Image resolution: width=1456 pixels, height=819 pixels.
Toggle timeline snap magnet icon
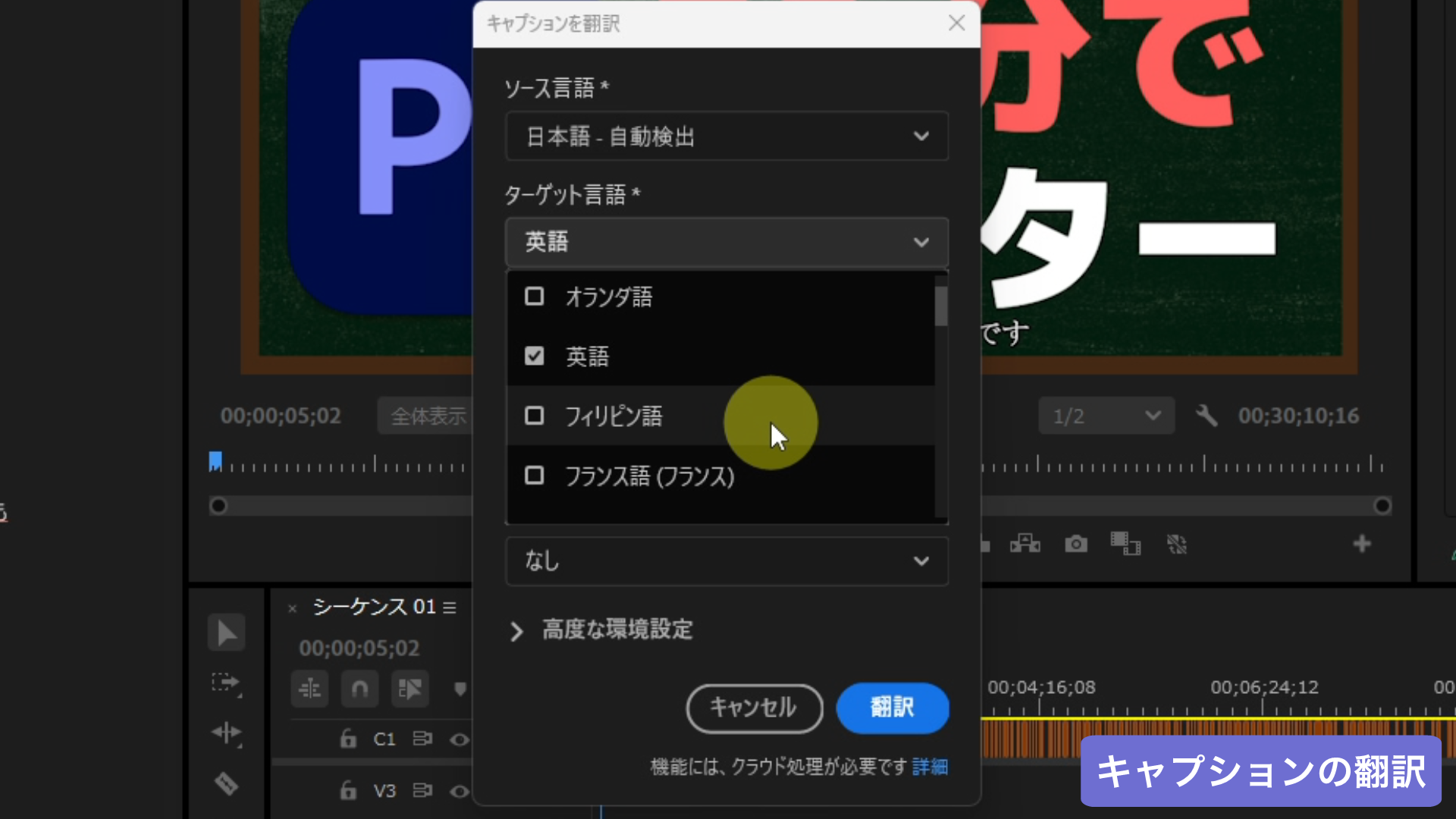point(359,689)
